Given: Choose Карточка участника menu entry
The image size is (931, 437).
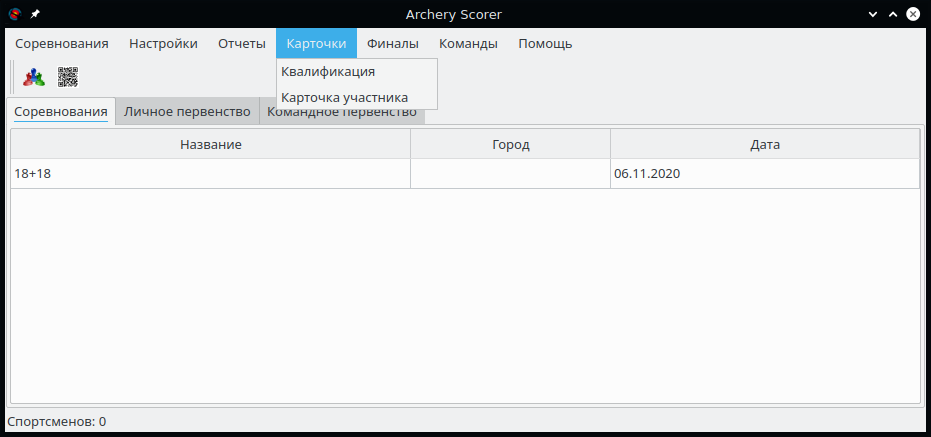Looking at the screenshot, I should point(344,98).
